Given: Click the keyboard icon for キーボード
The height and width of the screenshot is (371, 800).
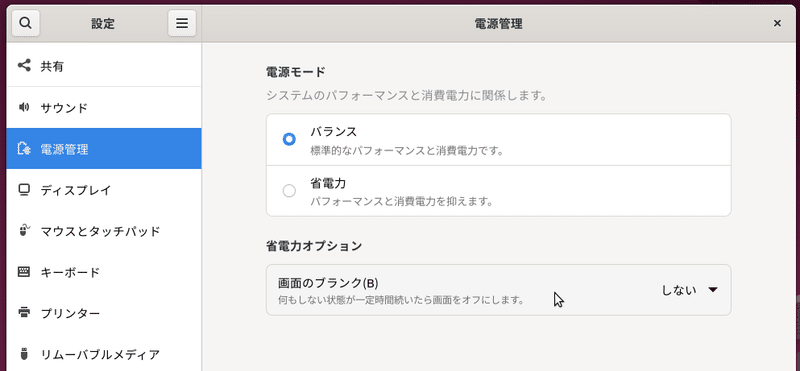Looking at the screenshot, I should click(24, 271).
